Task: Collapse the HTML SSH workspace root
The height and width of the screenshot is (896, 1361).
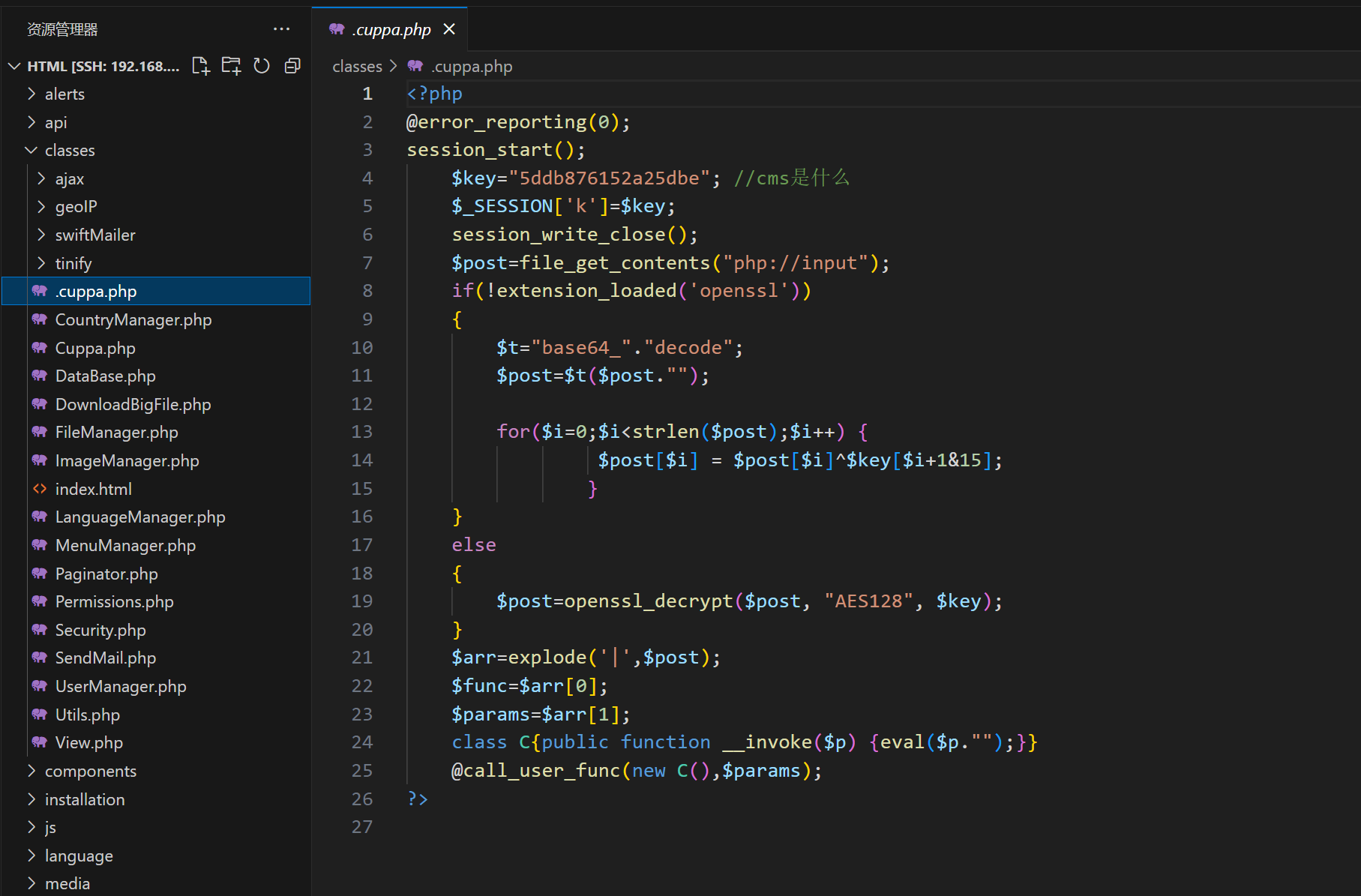Action: click(14, 66)
